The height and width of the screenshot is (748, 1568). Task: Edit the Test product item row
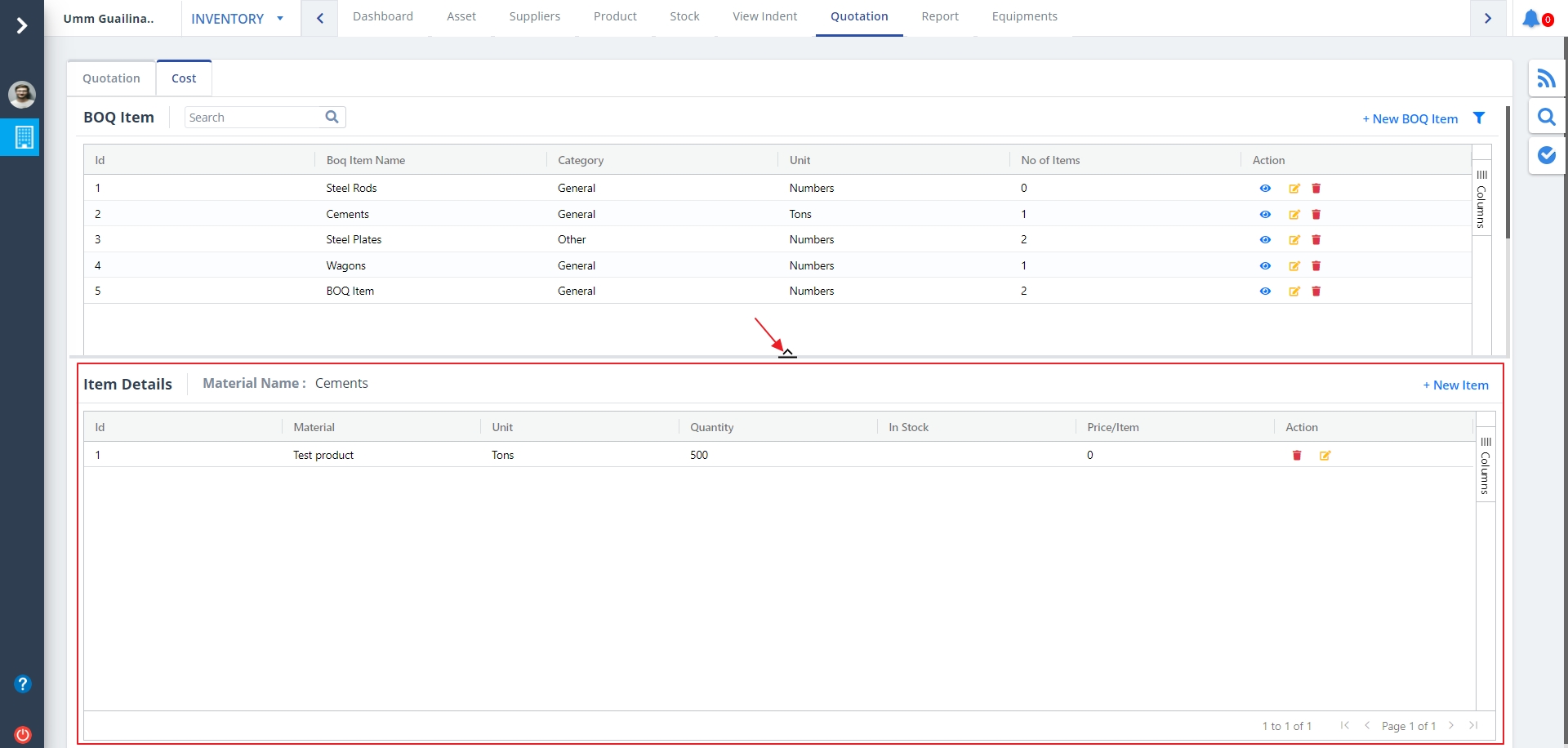tap(1325, 456)
